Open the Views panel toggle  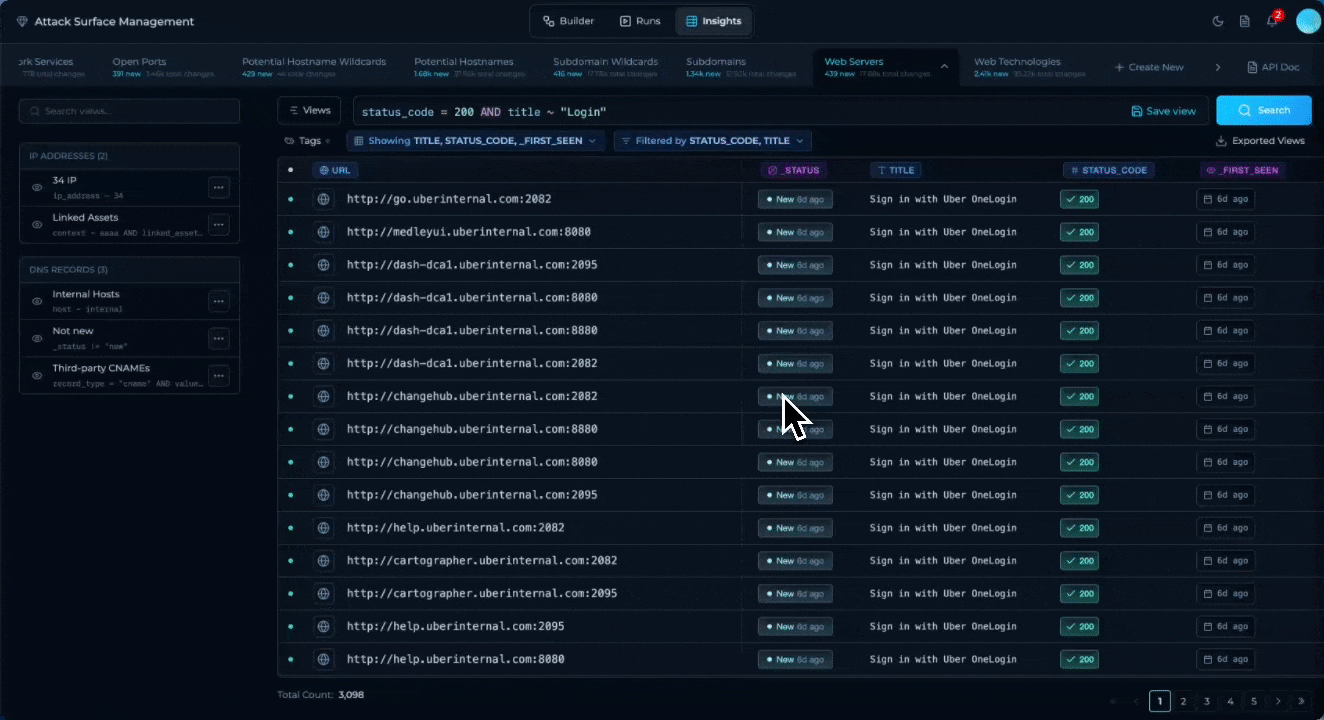tap(309, 110)
